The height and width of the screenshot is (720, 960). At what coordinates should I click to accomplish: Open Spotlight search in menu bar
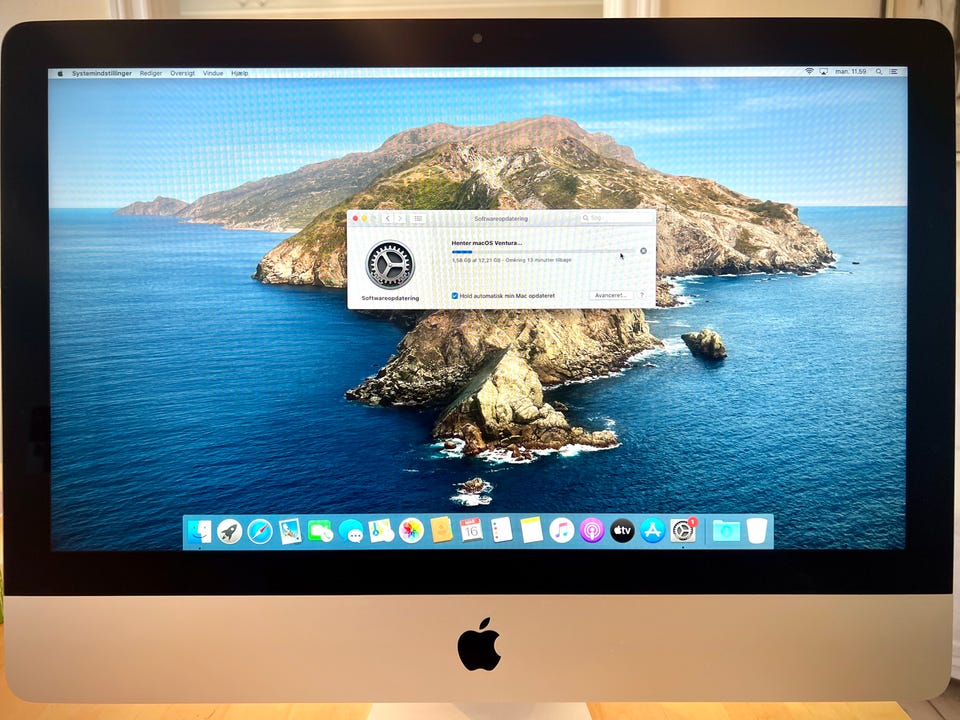click(879, 72)
